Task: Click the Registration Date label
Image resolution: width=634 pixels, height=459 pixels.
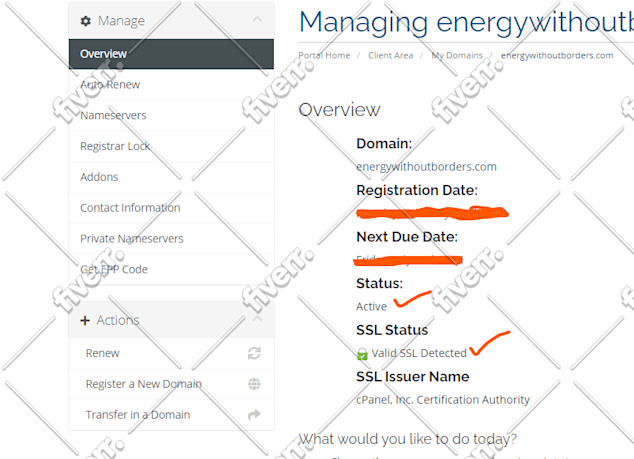Action: pos(416,190)
